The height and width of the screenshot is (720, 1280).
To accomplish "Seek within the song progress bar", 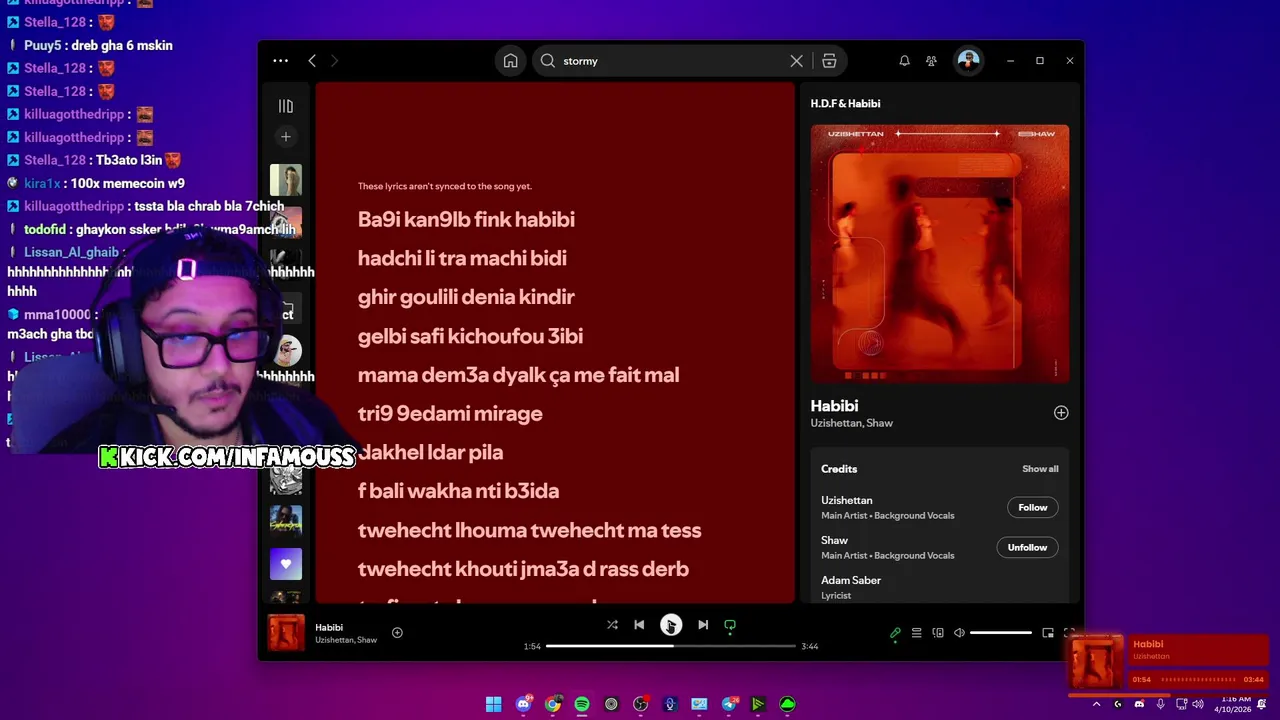I will tap(671, 646).
